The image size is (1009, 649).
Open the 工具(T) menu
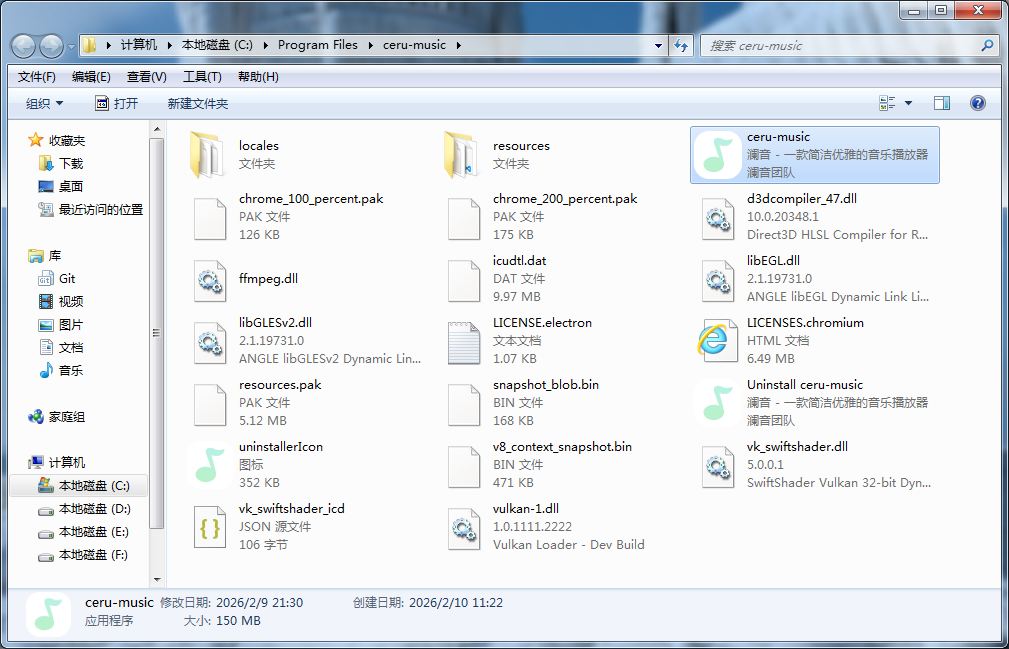[x=203, y=77]
